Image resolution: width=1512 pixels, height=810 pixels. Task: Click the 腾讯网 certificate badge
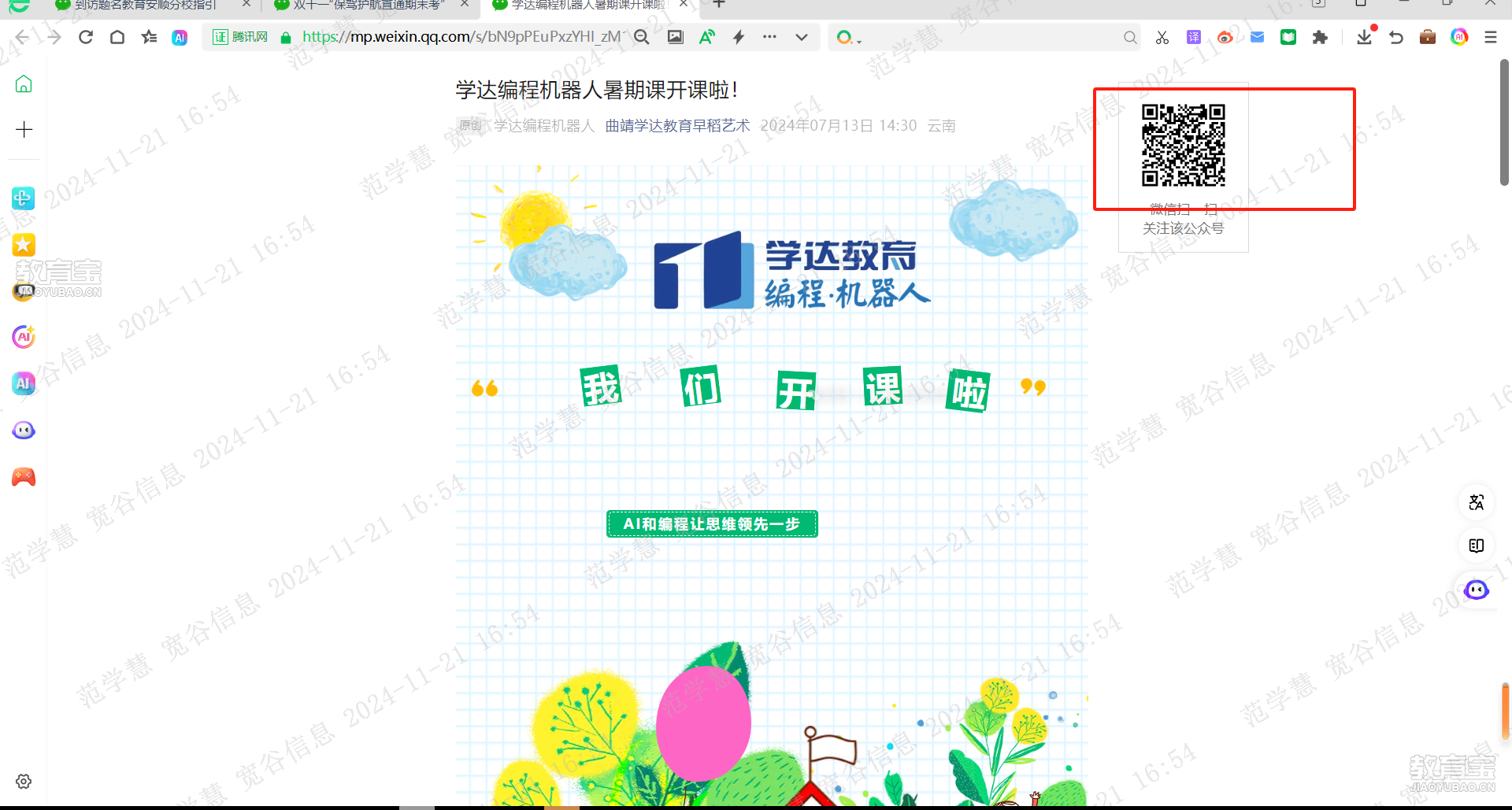241,37
